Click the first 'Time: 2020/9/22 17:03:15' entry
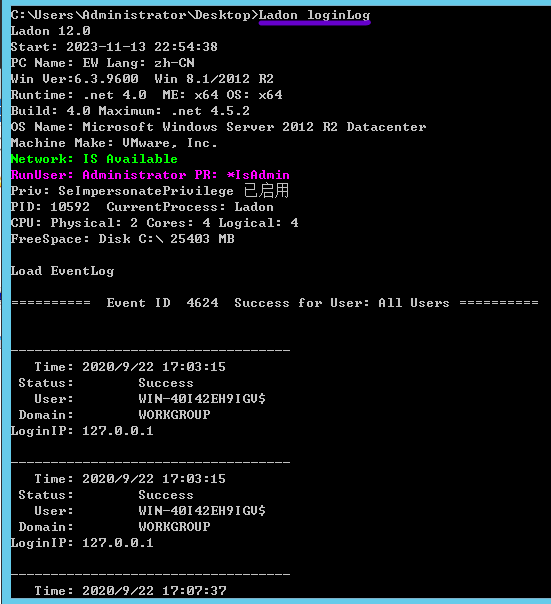This screenshot has height=604, width=551. [x=130, y=367]
